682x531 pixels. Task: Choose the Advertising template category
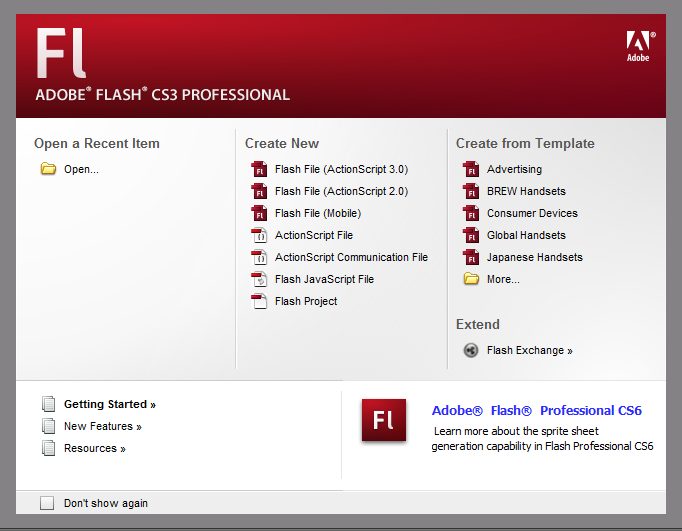click(x=515, y=169)
